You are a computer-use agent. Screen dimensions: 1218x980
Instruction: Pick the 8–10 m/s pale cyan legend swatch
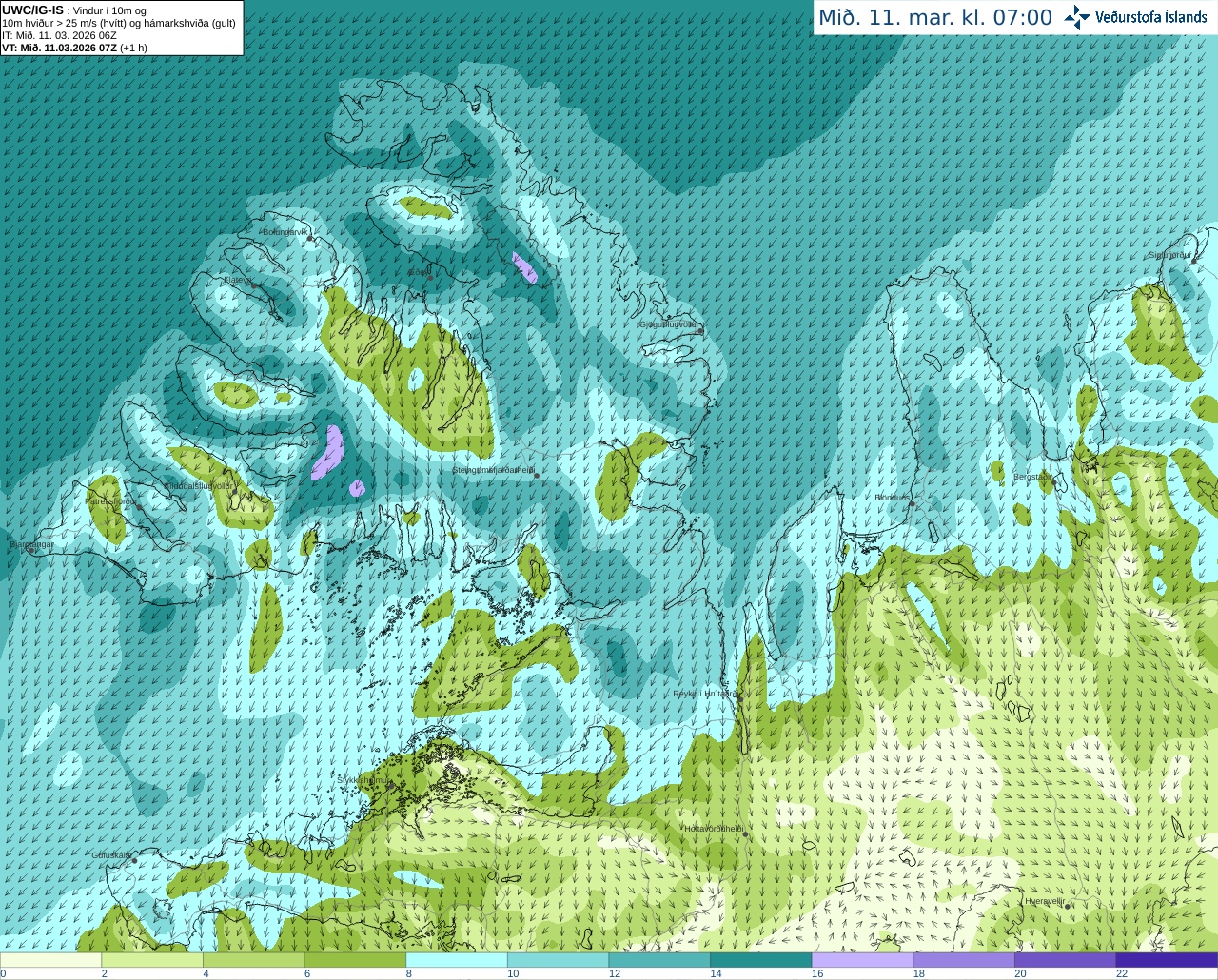click(457, 960)
